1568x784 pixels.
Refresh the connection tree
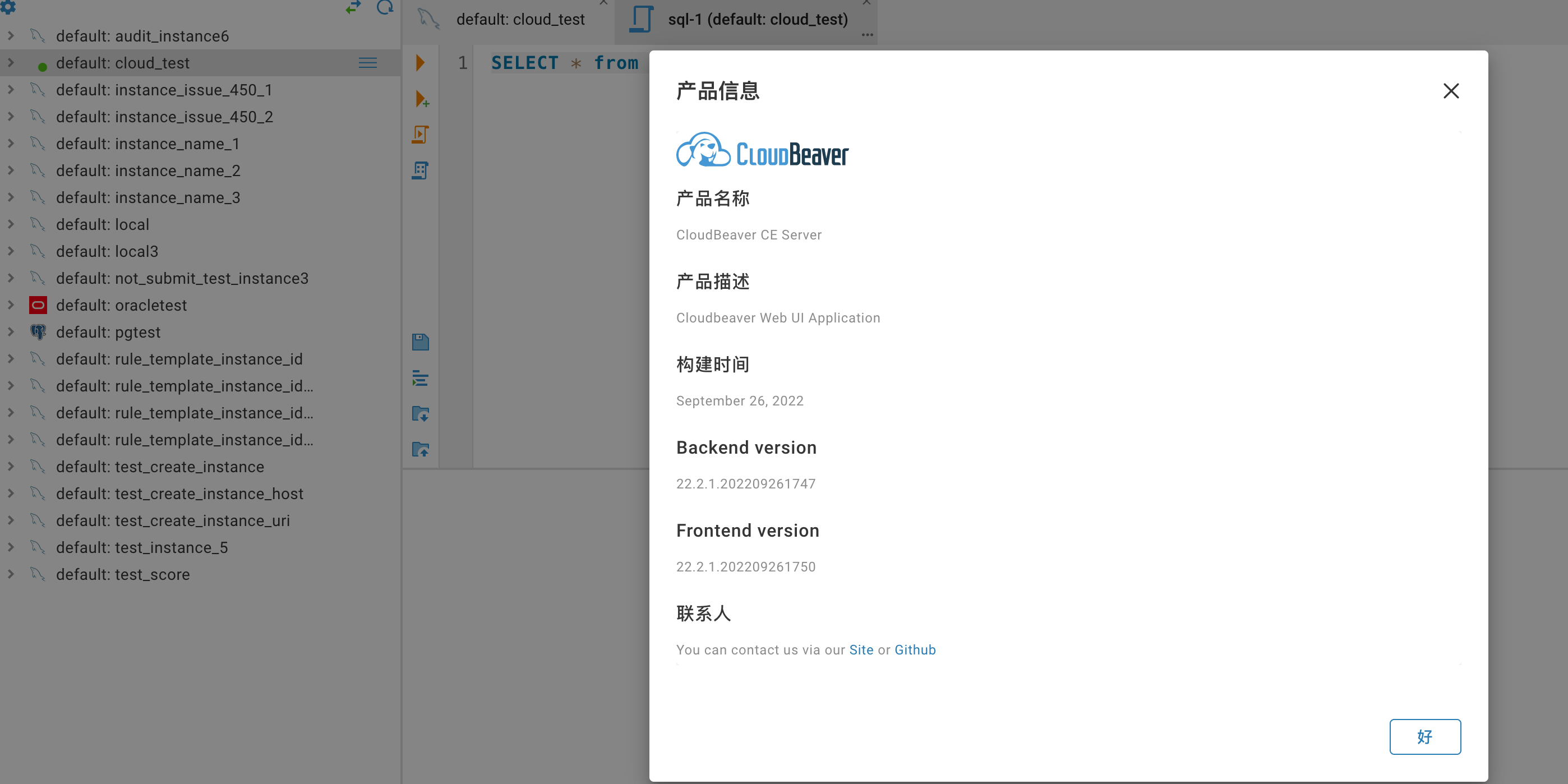pyautogui.click(x=385, y=8)
